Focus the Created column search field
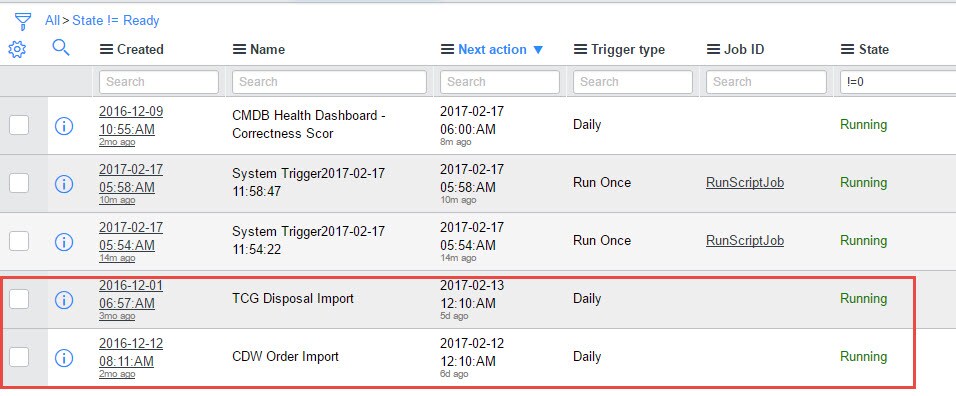The image size is (956, 396). point(159,82)
